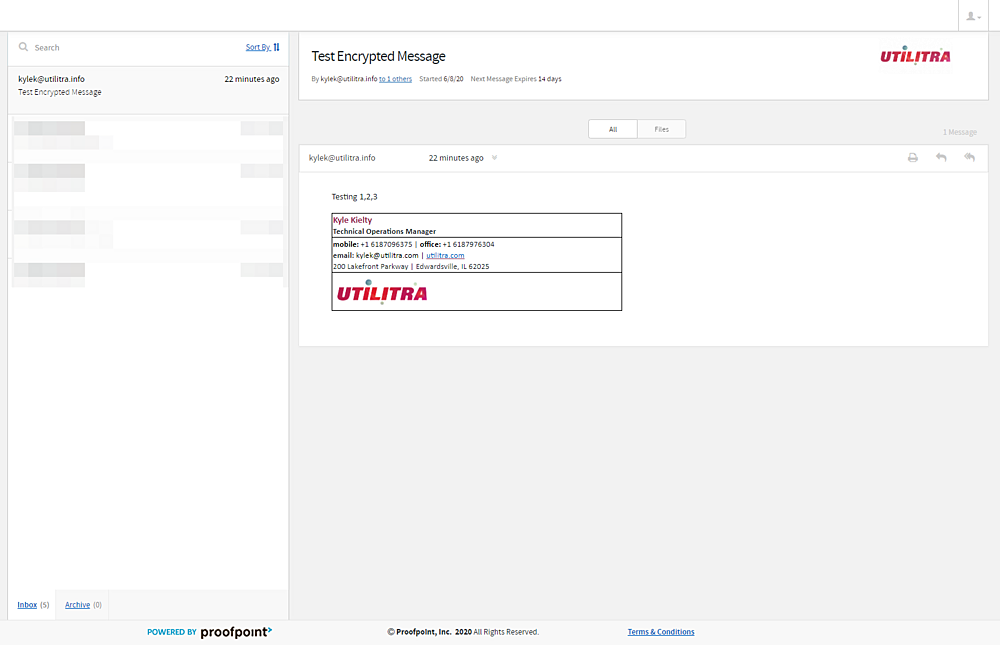
Task: Click the Utilitra logo in header
Action: (x=915, y=56)
